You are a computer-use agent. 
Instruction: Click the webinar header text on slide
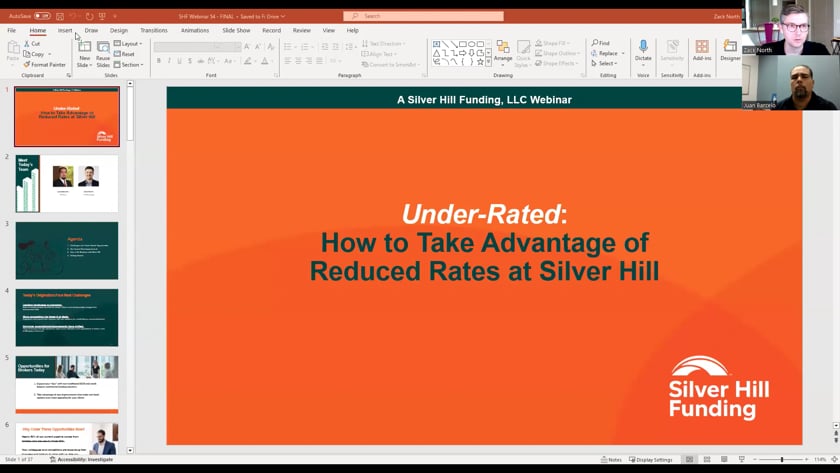click(484, 100)
